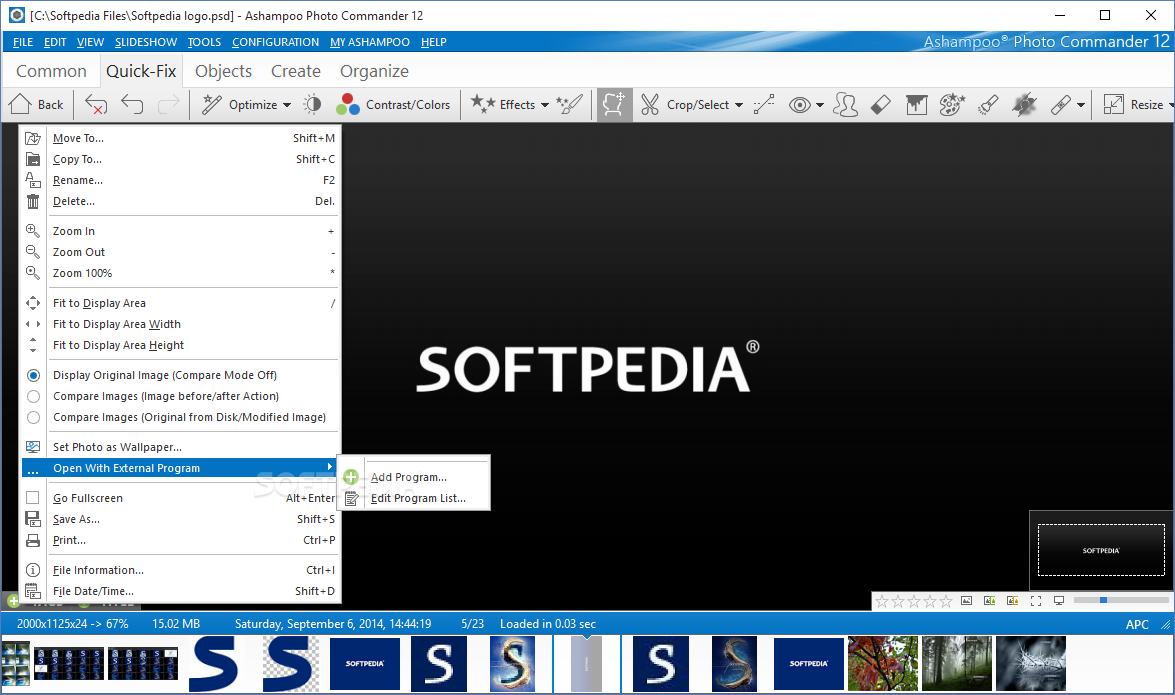Select the Eraser tool icon
Image resolution: width=1175 pixels, height=695 pixels.
881,105
